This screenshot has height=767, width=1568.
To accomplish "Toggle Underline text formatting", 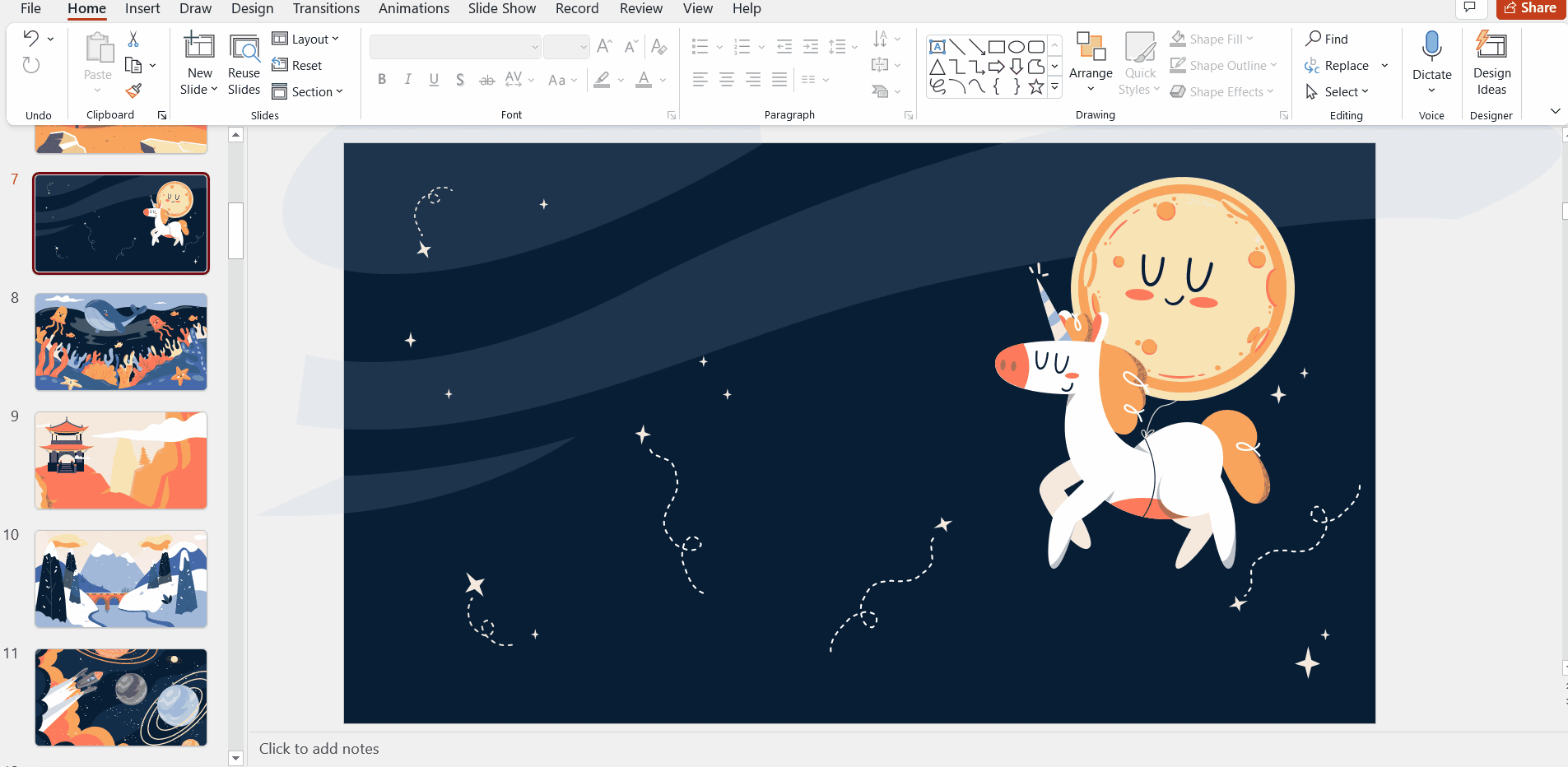I will click(434, 80).
